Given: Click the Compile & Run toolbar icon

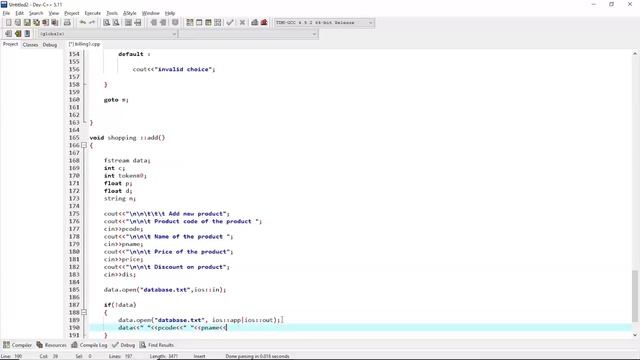Looking at the screenshot, I should [208, 22].
